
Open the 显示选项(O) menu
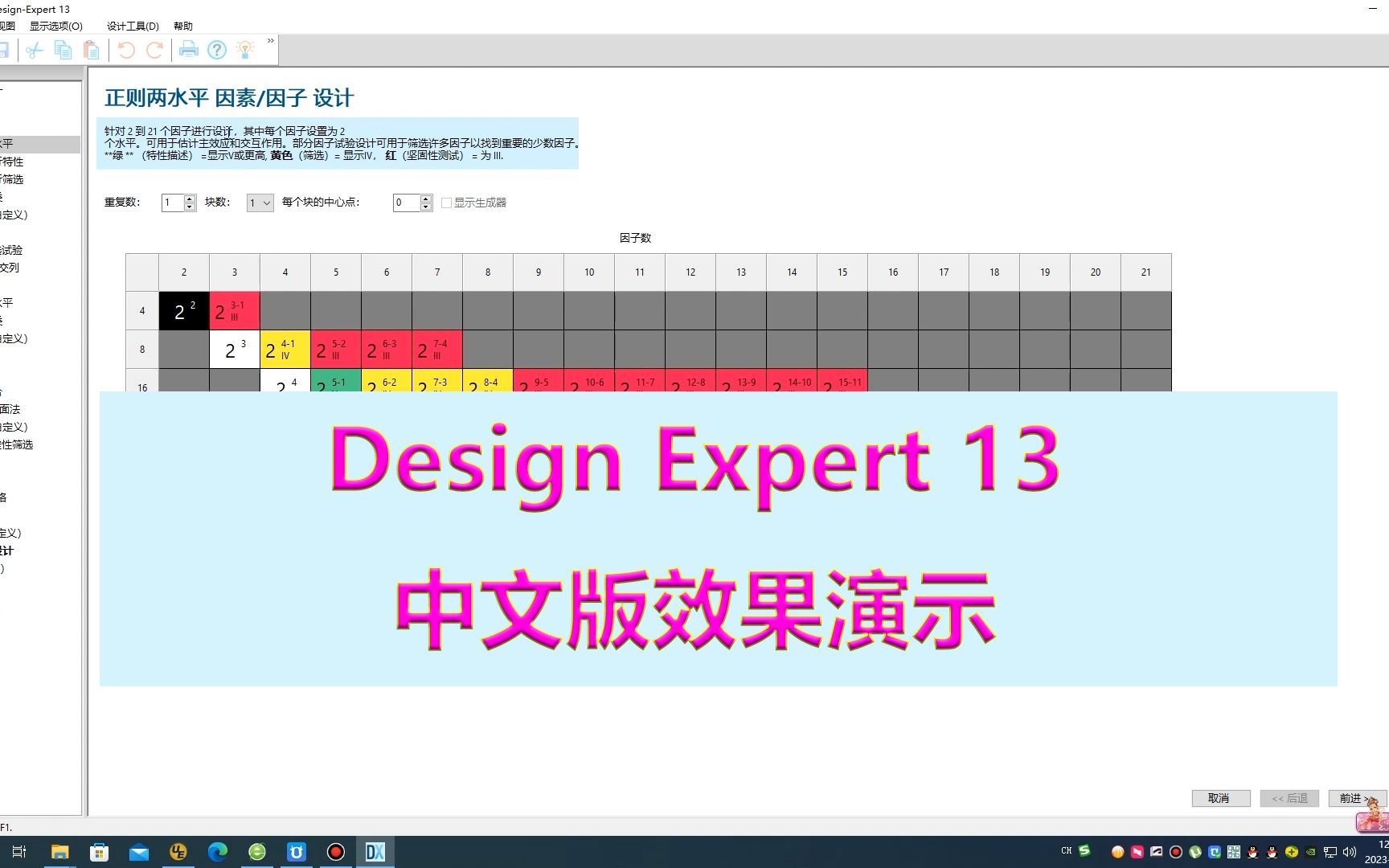(x=55, y=26)
